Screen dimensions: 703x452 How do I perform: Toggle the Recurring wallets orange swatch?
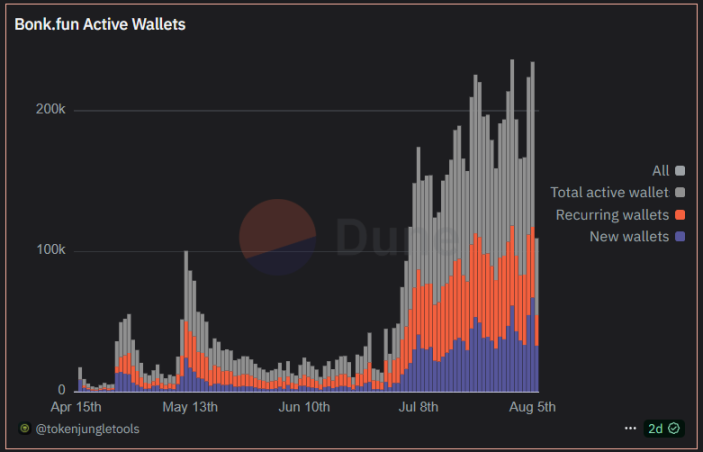point(680,214)
